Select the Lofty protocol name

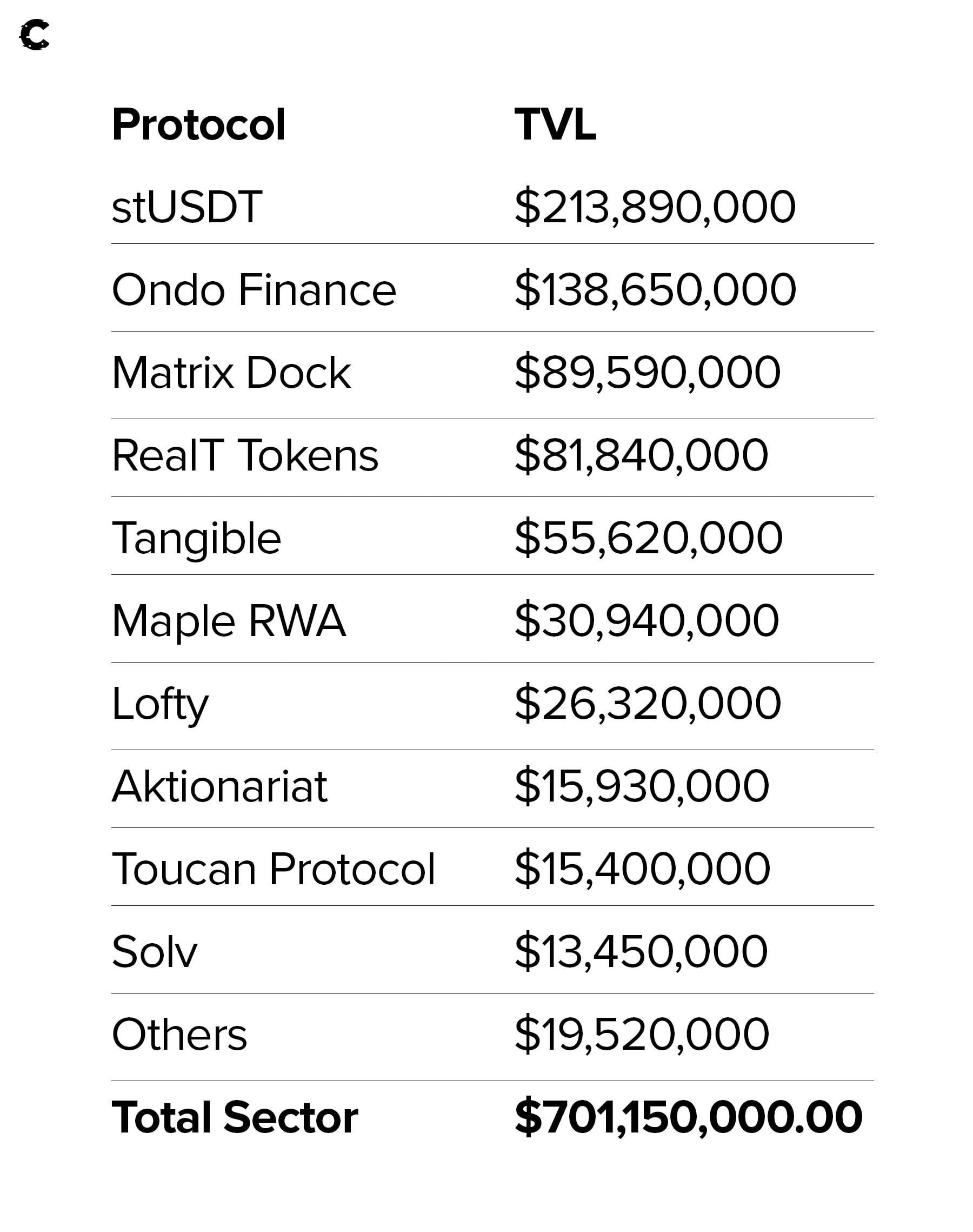[160, 704]
